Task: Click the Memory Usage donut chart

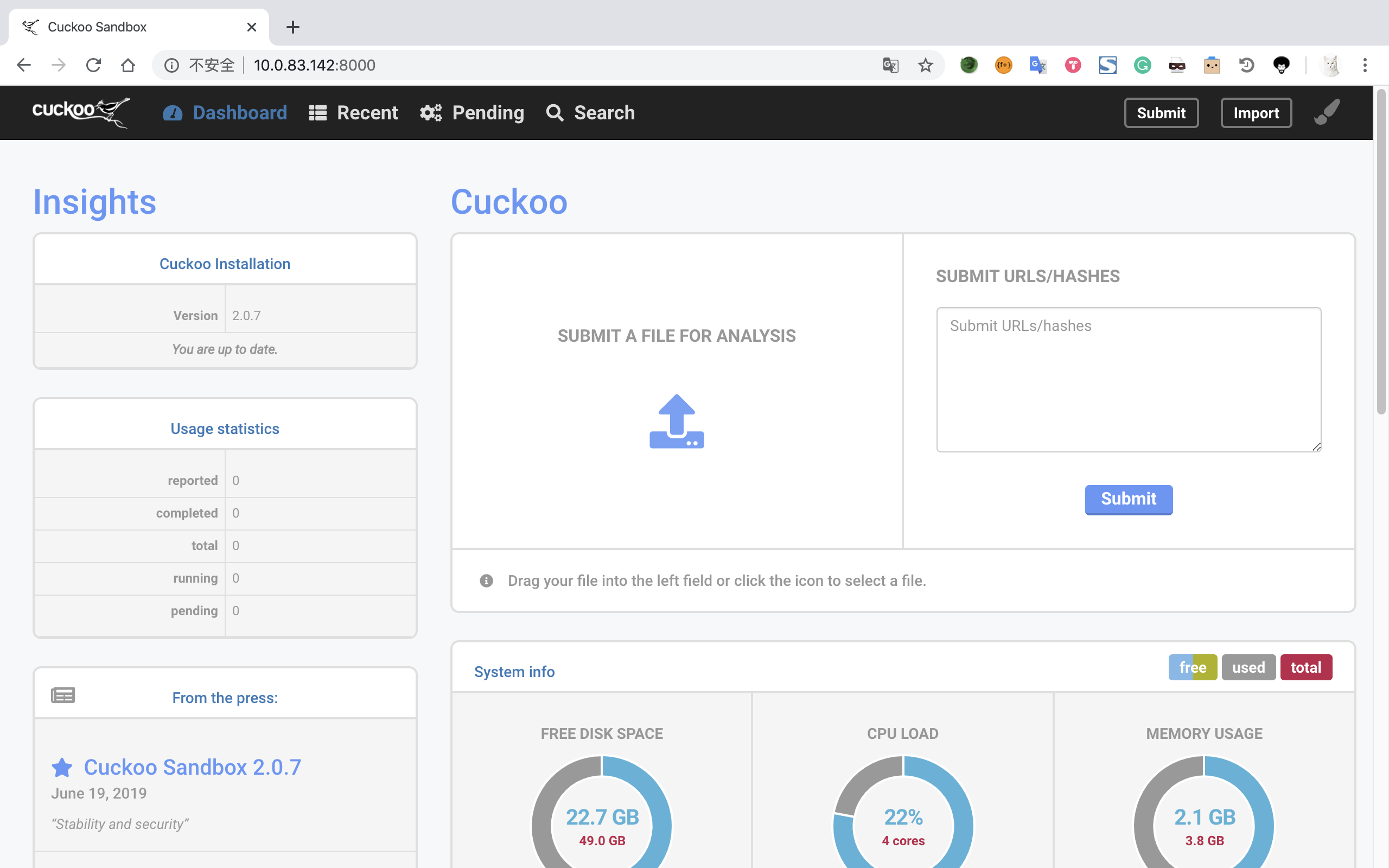Action: [x=1204, y=812]
